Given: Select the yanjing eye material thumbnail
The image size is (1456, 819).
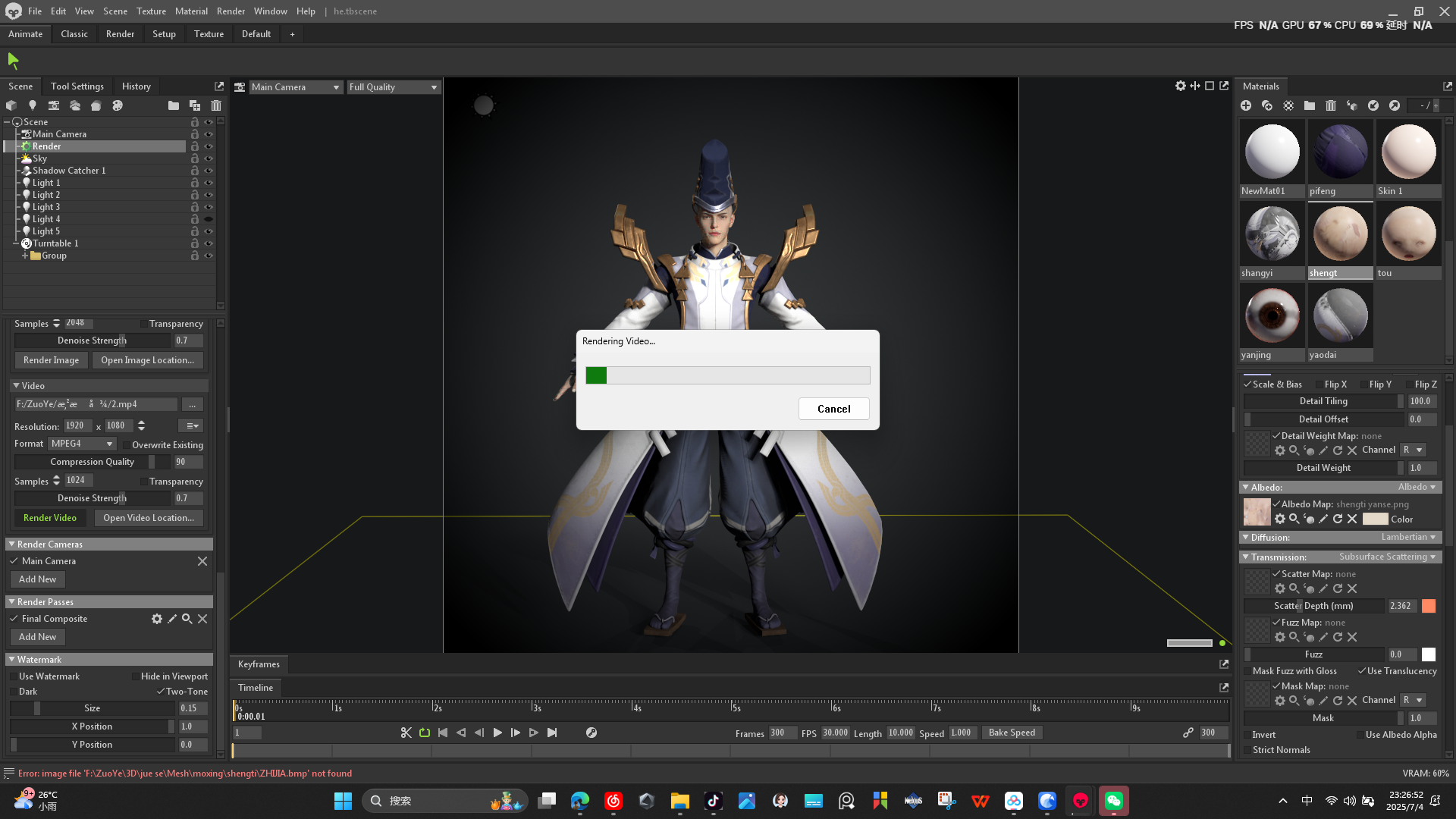Looking at the screenshot, I should pyautogui.click(x=1272, y=315).
